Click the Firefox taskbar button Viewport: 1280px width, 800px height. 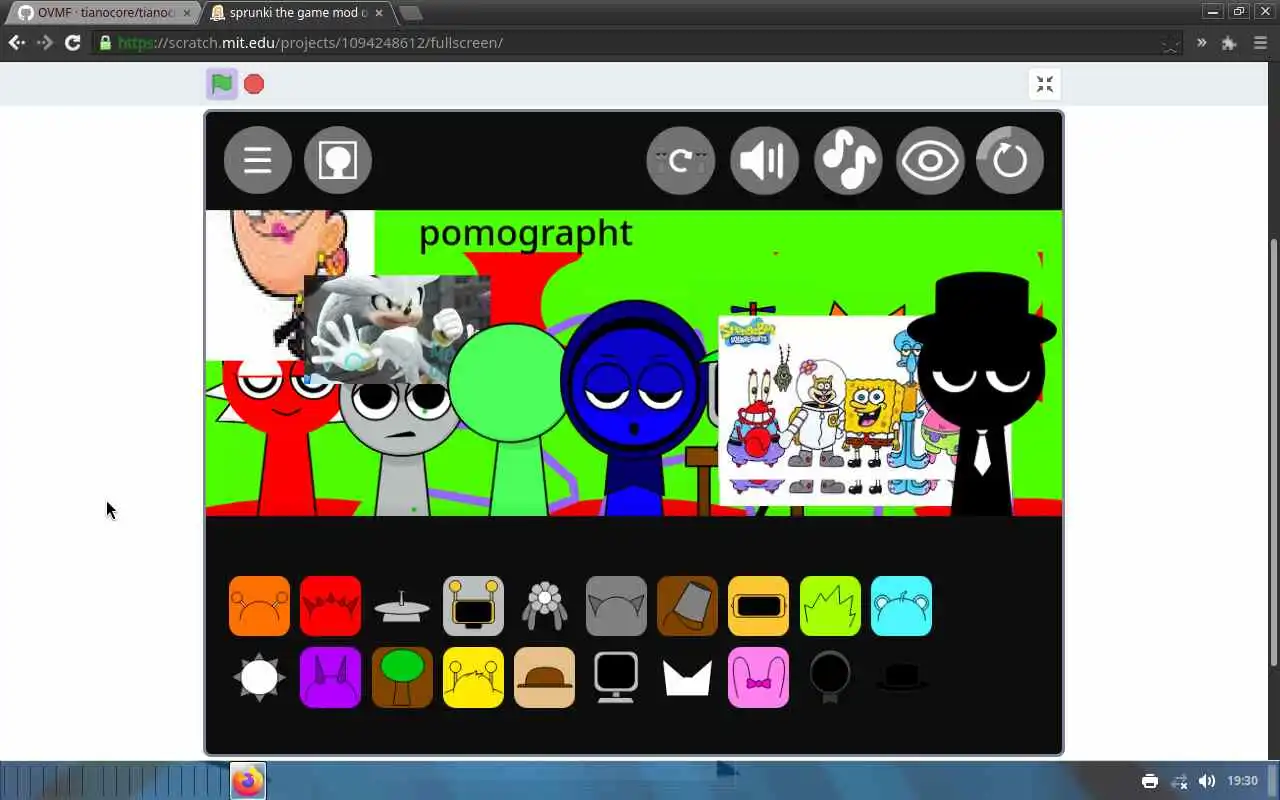[x=248, y=781]
